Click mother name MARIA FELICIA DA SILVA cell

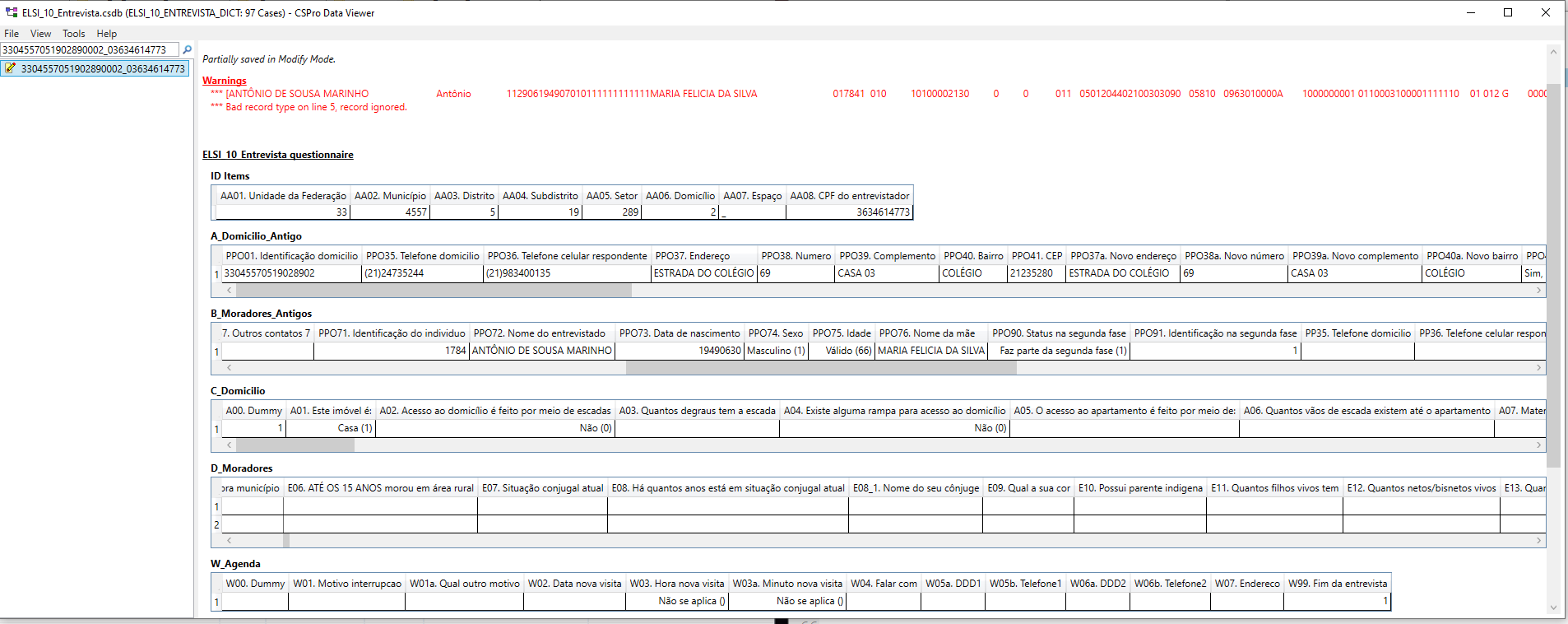(931, 351)
